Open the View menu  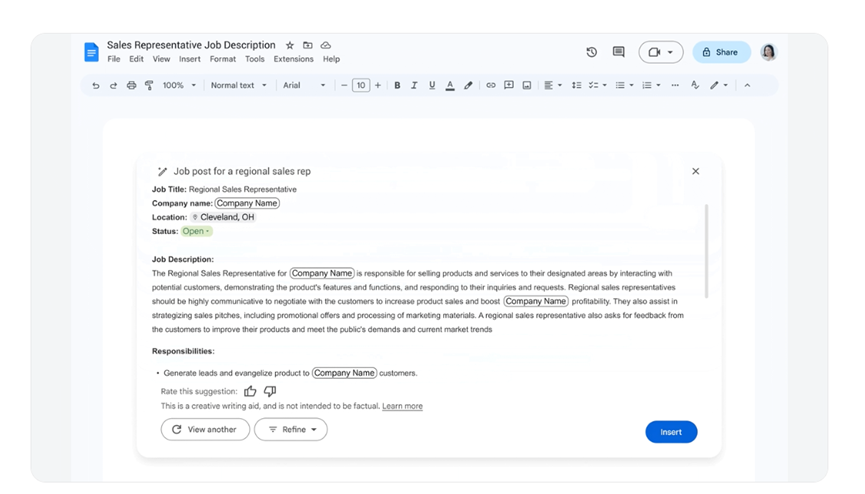pyautogui.click(x=161, y=59)
